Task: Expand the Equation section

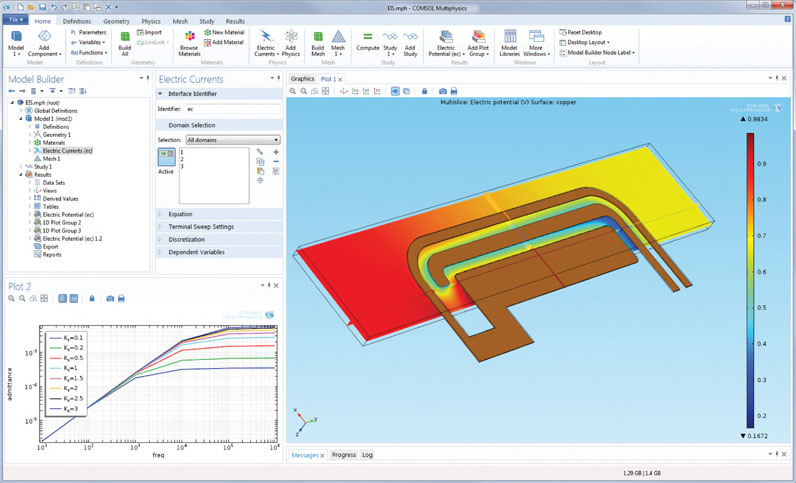Action: pyautogui.click(x=219, y=214)
